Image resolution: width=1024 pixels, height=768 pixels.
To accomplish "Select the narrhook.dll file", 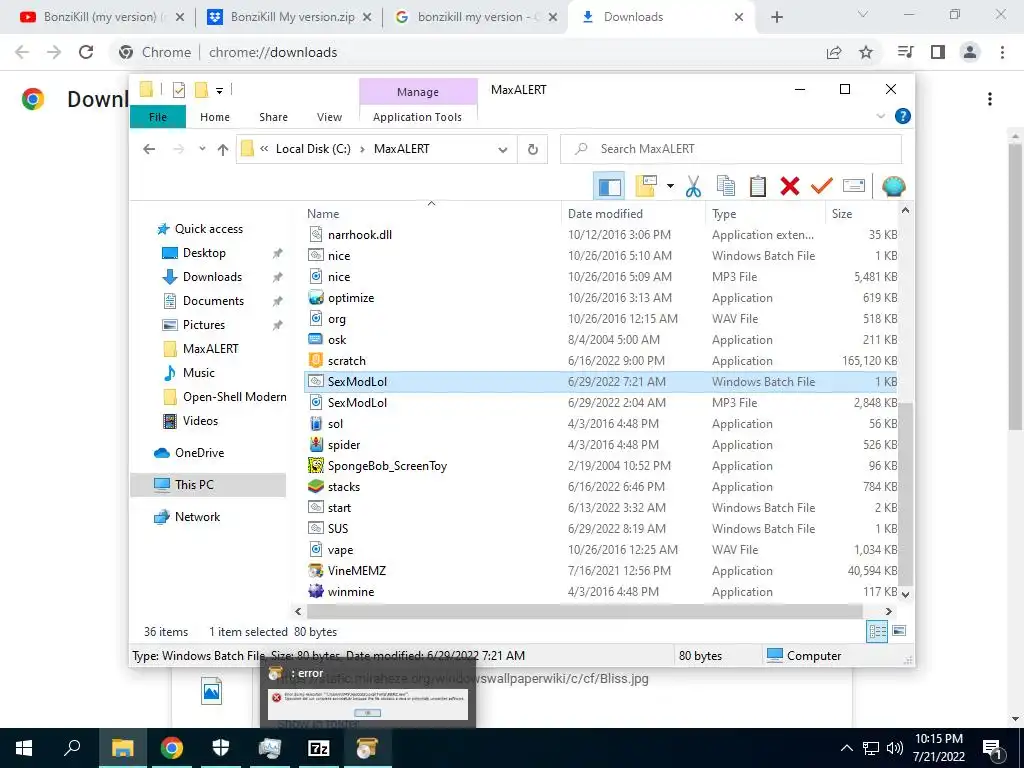I will click(x=360, y=234).
